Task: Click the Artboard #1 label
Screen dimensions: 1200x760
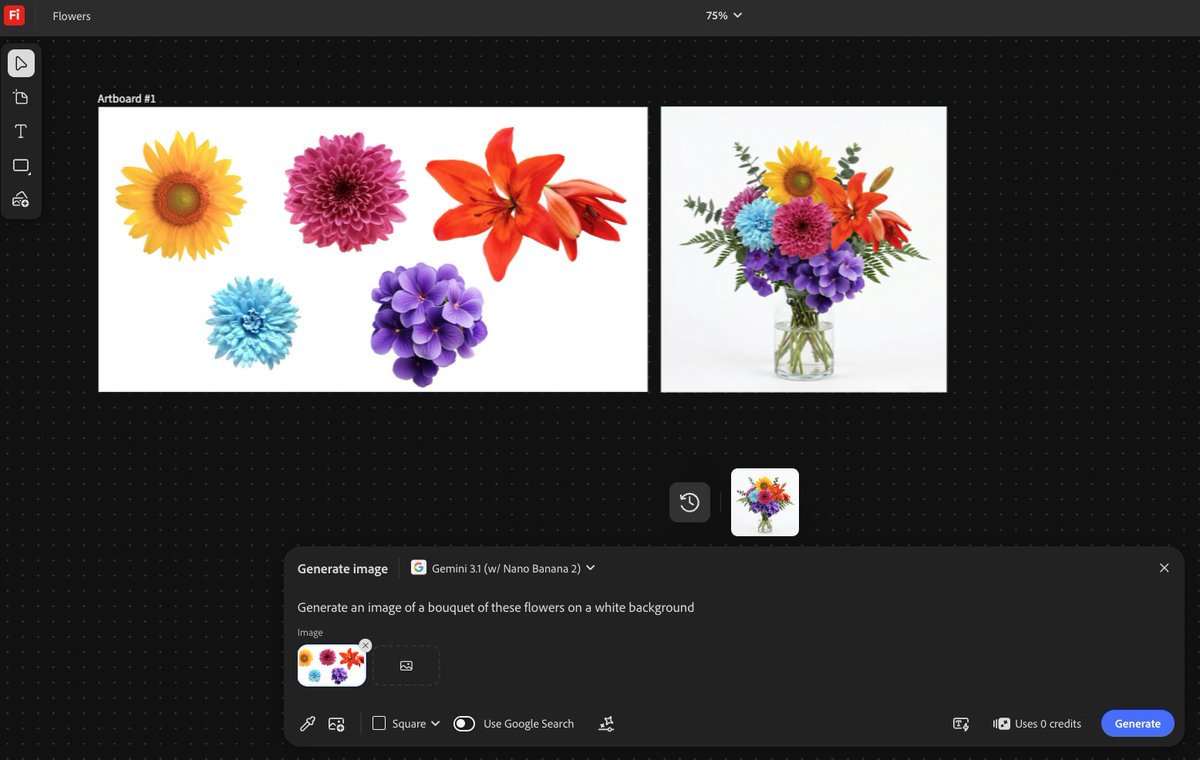Action: pyautogui.click(x=125, y=98)
